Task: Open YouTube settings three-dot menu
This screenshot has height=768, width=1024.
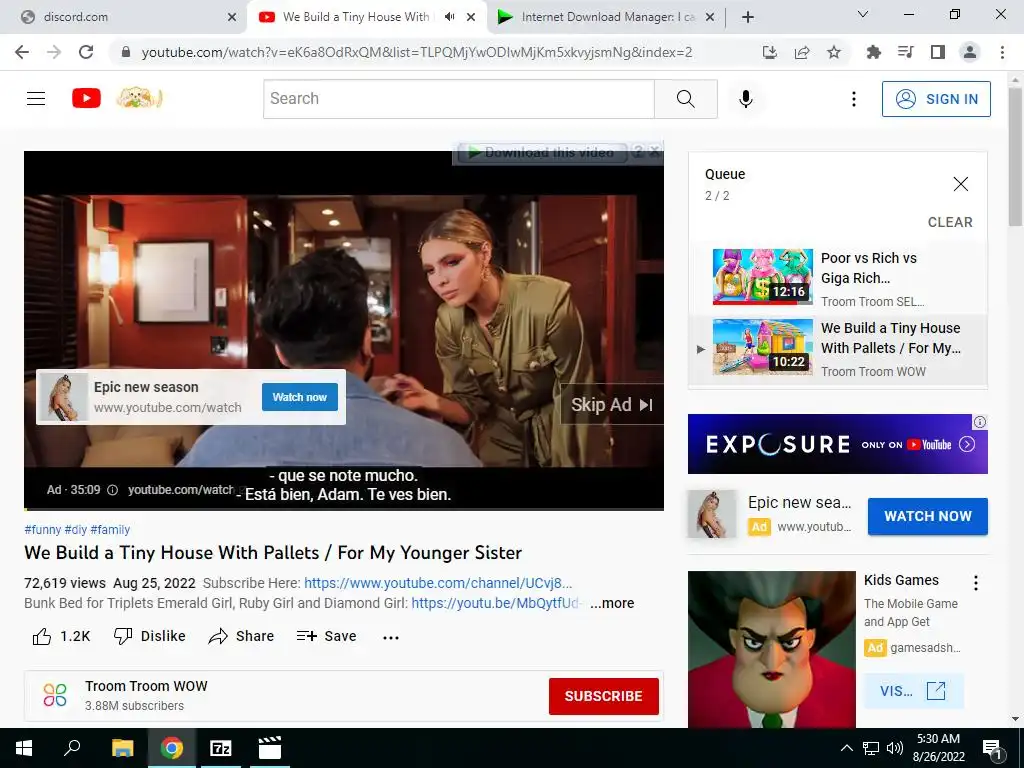Action: tap(854, 99)
